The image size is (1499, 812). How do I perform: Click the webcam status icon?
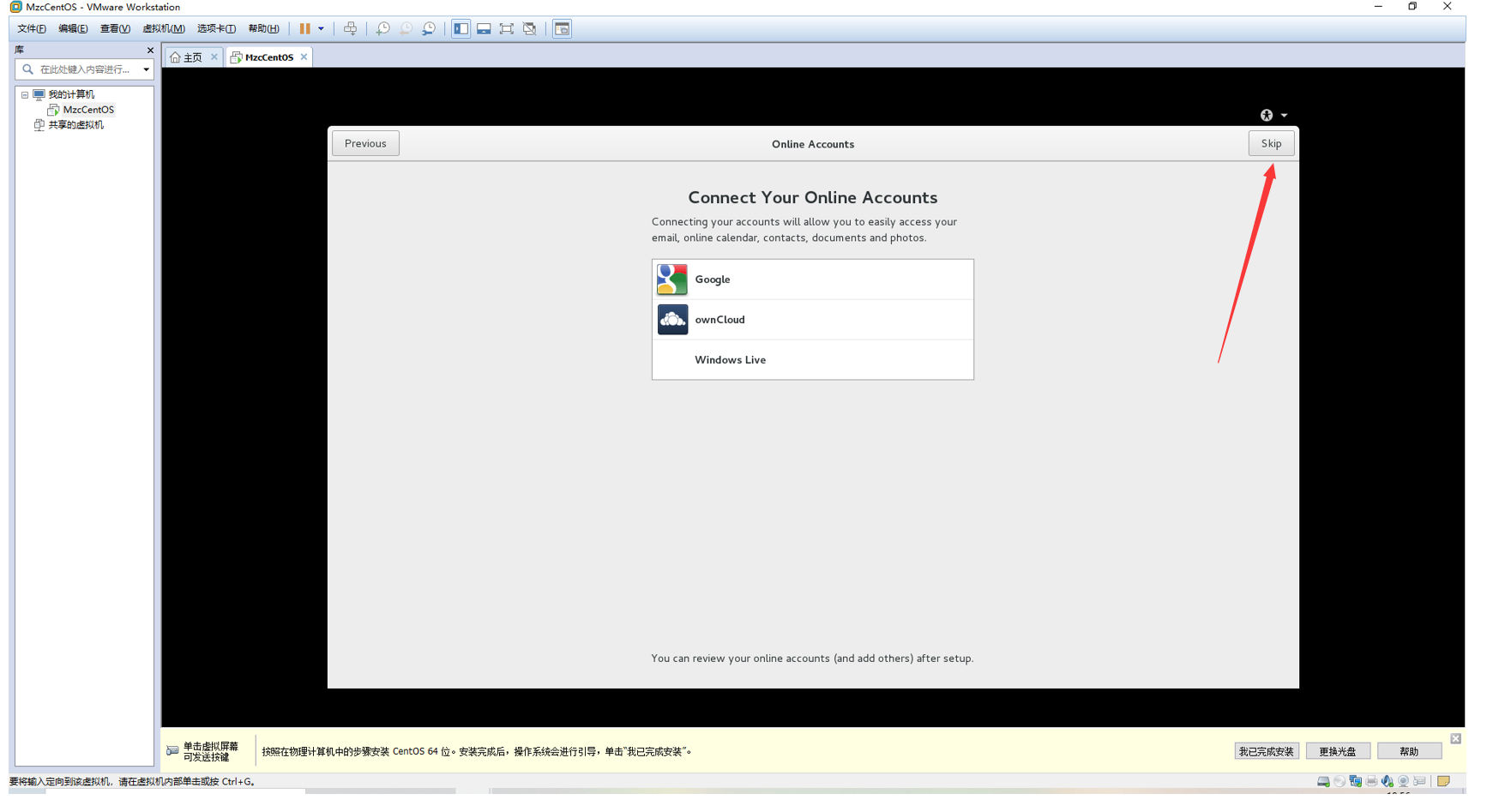point(1403,781)
